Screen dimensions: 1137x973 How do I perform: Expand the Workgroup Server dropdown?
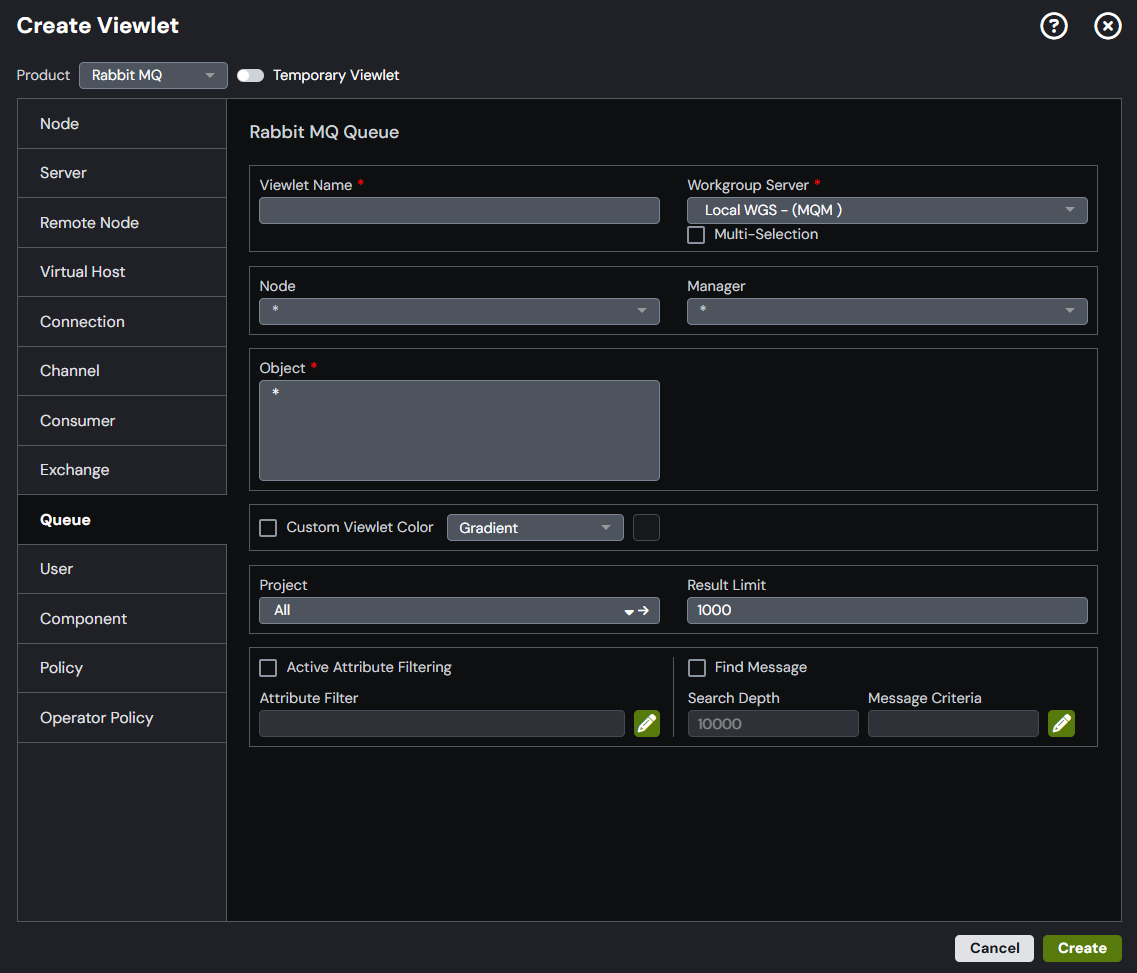[887, 210]
